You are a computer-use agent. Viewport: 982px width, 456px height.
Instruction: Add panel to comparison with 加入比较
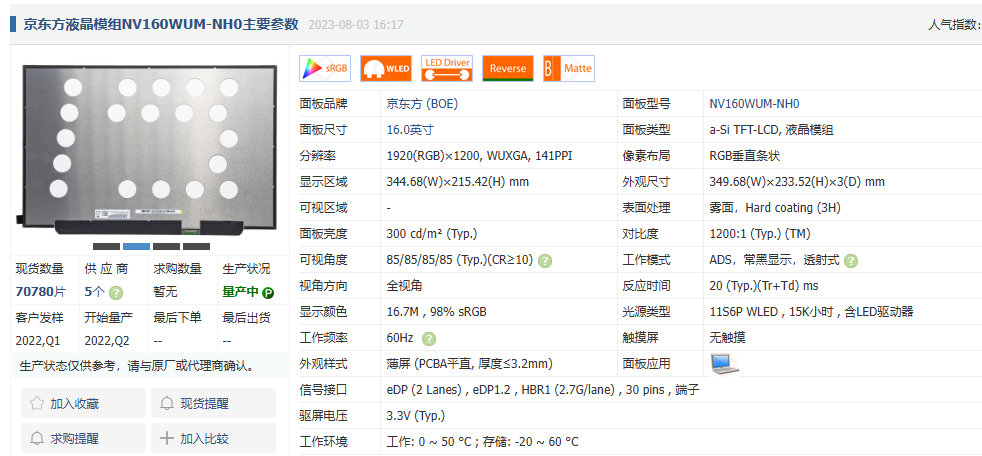tap(214, 438)
